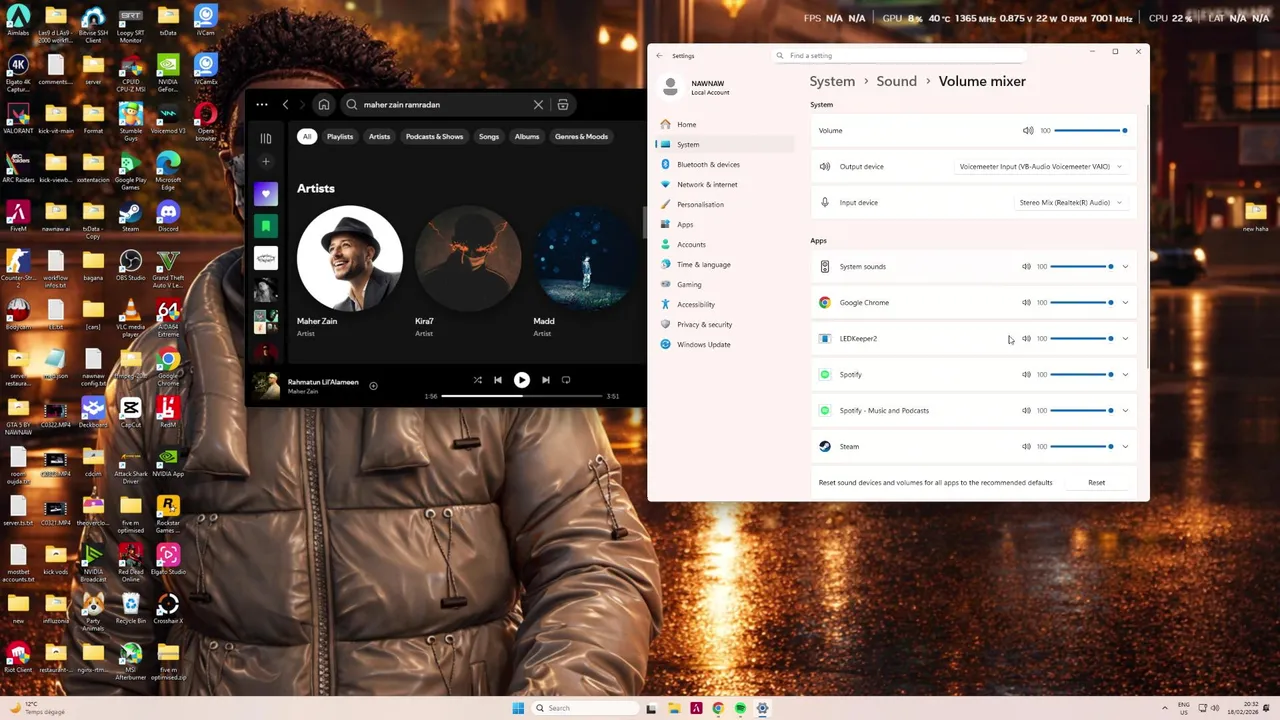Create playlist with Spotify plus icon
This screenshot has width=1280, height=720.
266,162
